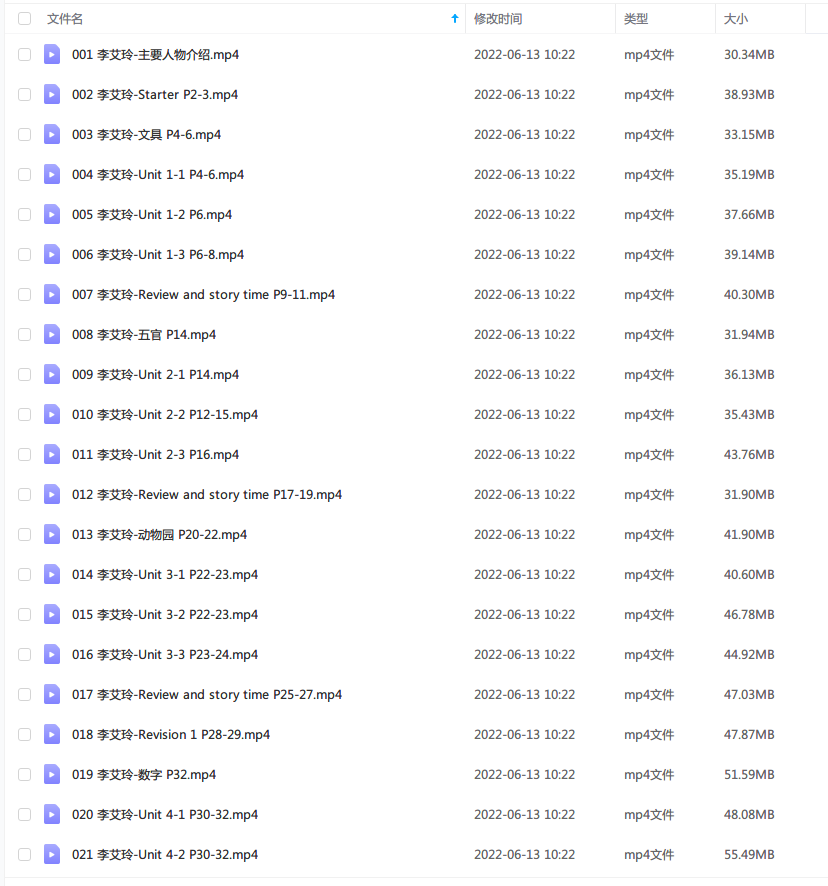Click the video thumbnail icon for 008 五官 P14

(52, 334)
